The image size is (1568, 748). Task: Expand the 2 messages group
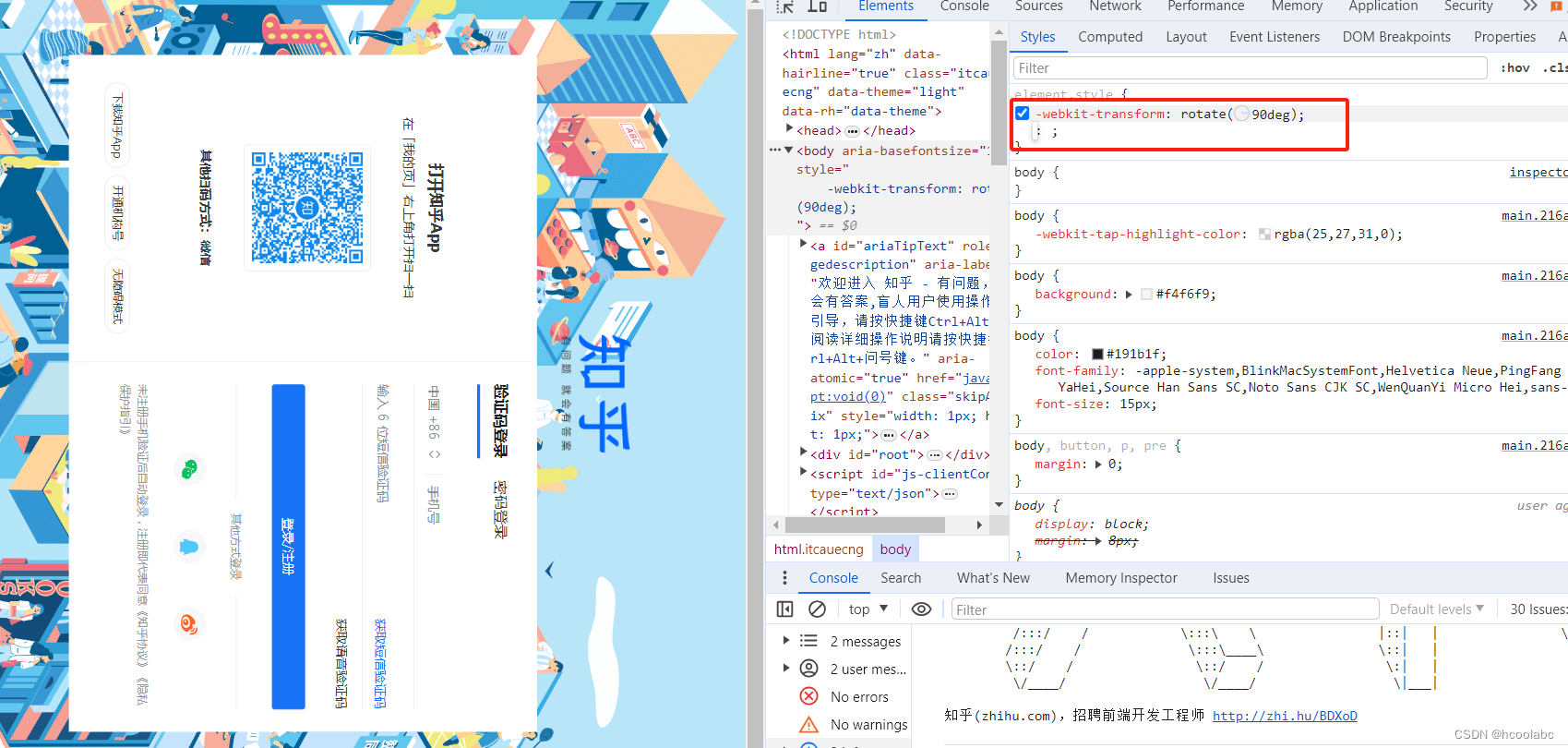[786, 641]
